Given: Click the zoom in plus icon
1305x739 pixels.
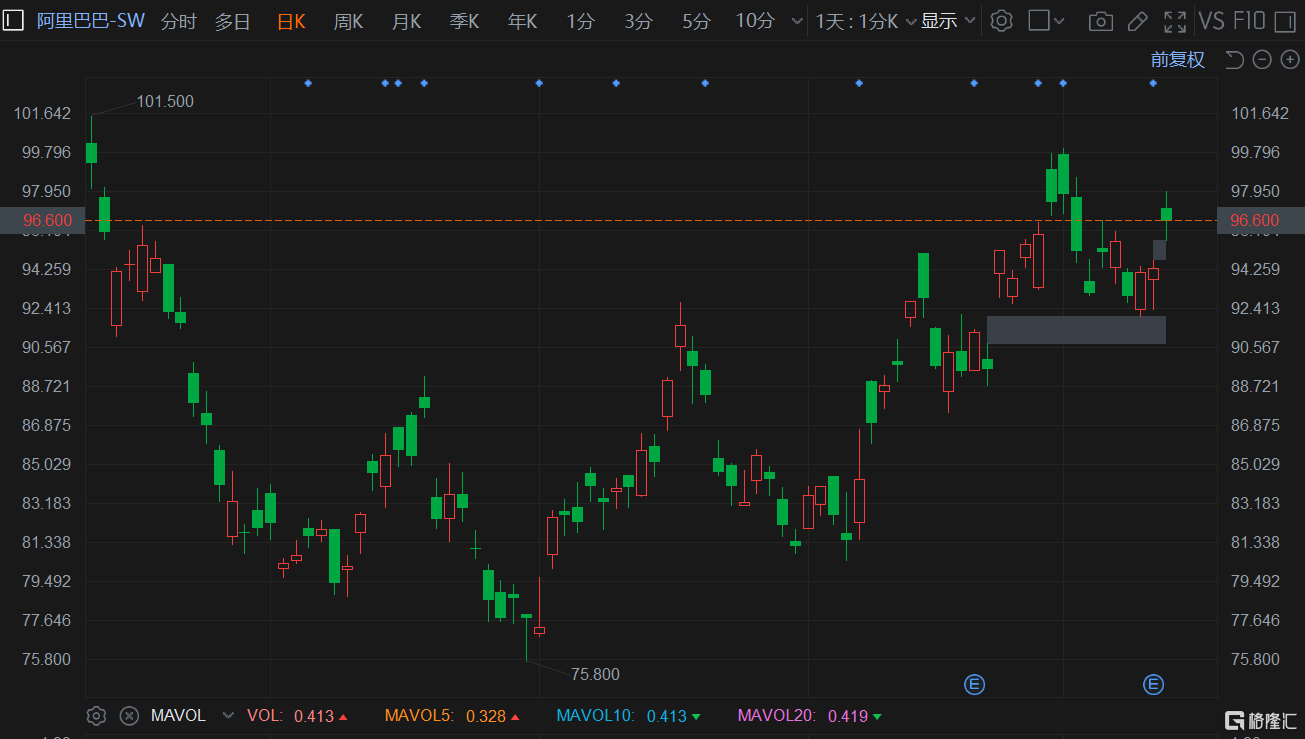Looking at the screenshot, I should (1288, 60).
